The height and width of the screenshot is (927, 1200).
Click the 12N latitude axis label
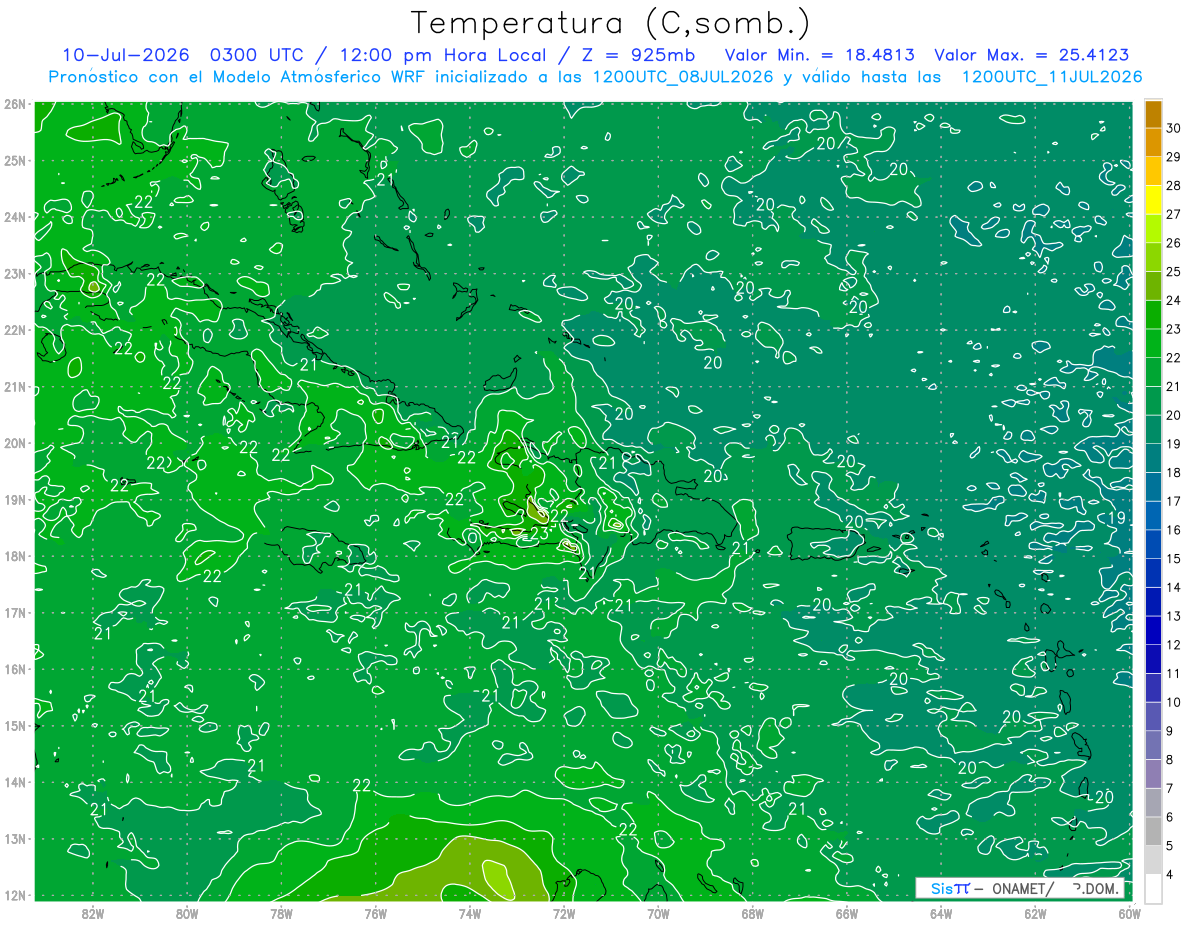(x=14, y=895)
